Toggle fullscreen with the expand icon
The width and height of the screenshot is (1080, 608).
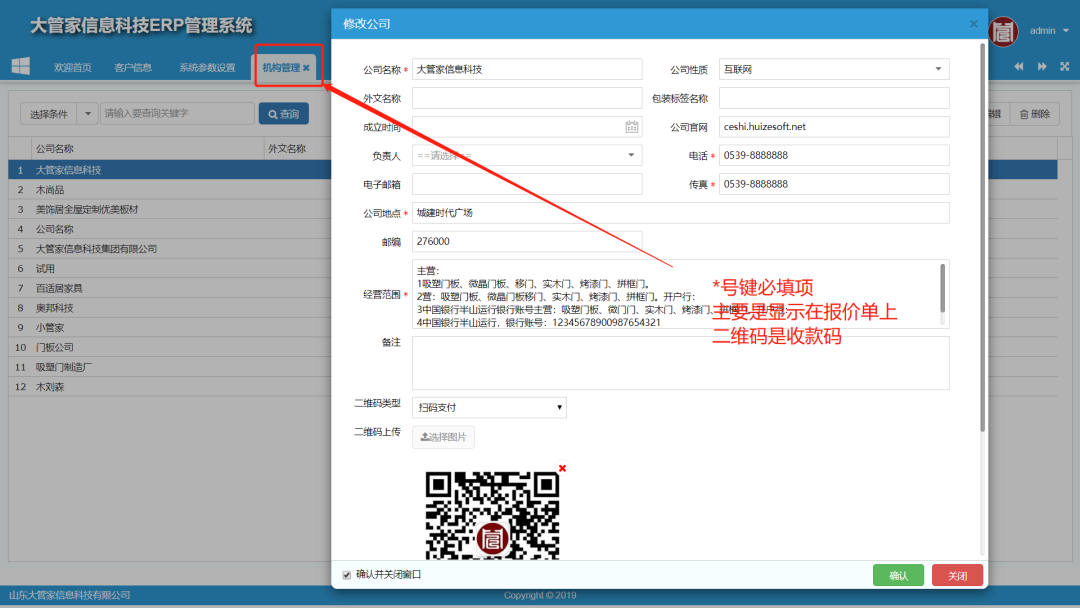[x=1064, y=67]
